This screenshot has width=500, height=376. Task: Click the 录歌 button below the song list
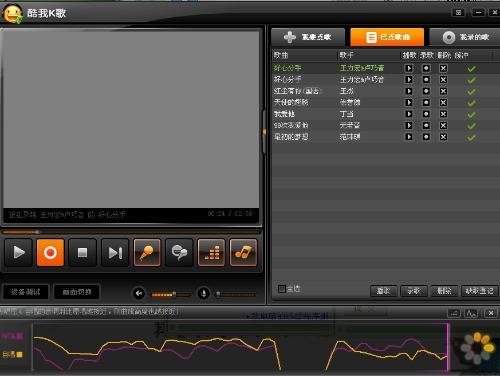coord(414,291)
